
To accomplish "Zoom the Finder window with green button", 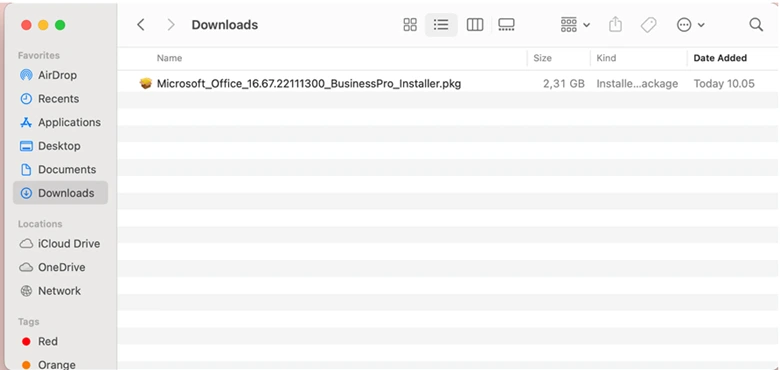I will coord(60,25).
